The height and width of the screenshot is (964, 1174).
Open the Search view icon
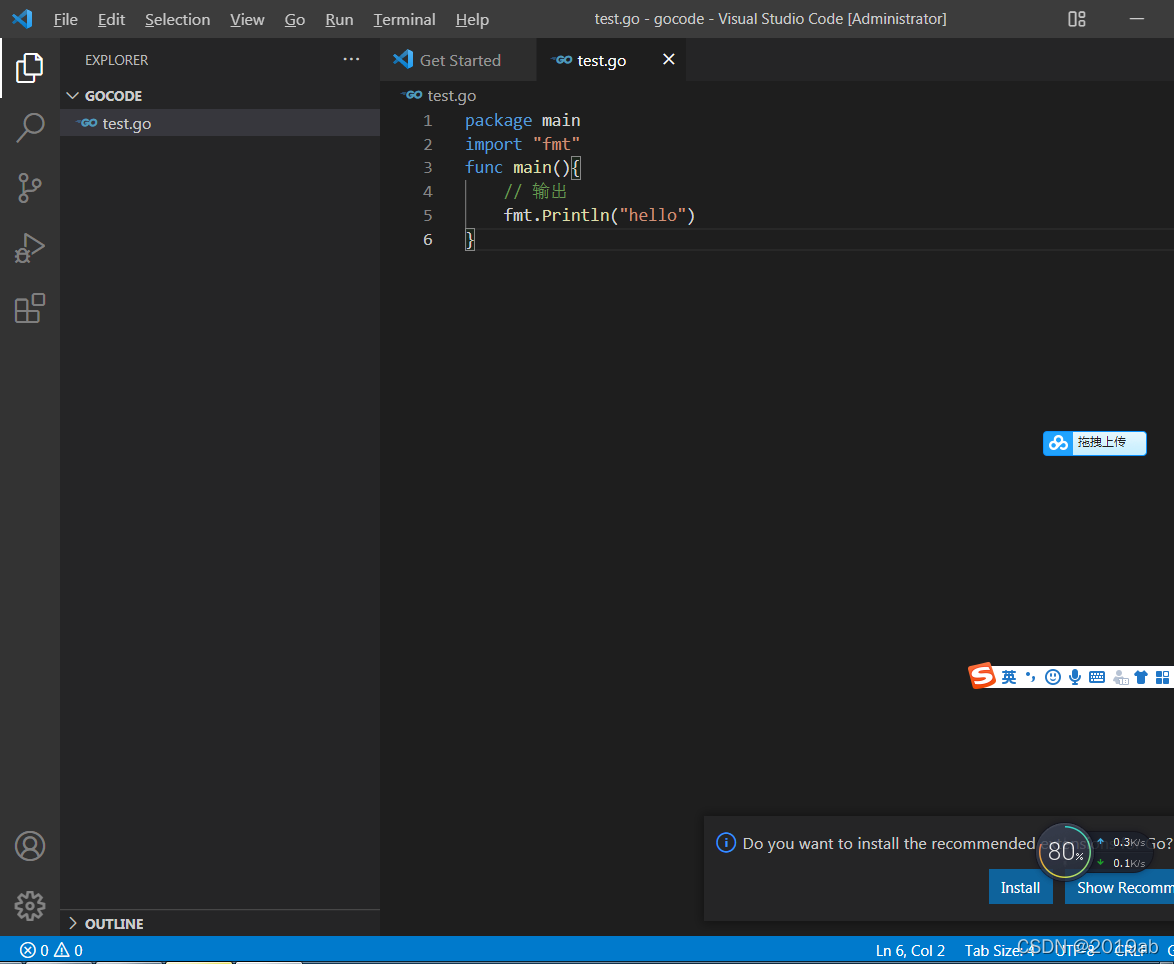30,127
